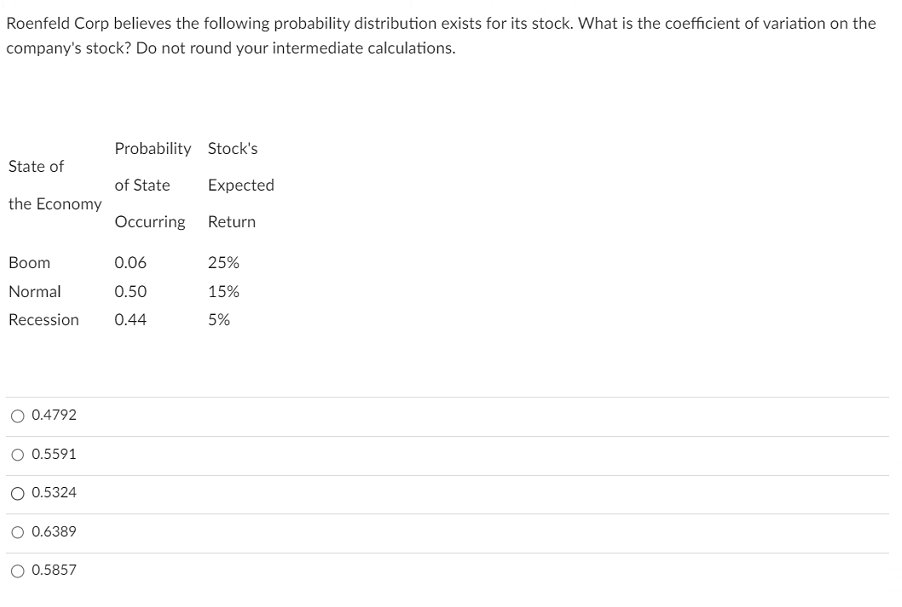The width and height of the screenshot is (902, 607).
Task: Click the 0.06 probability value
Action: coord(130,262)
